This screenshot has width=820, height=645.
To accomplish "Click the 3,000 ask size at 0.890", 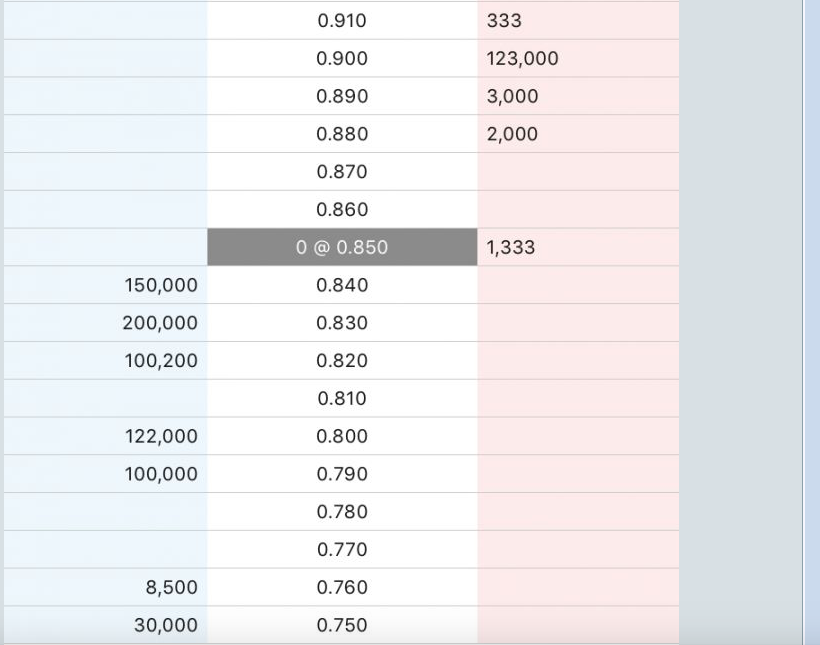I will pos(512,97).
